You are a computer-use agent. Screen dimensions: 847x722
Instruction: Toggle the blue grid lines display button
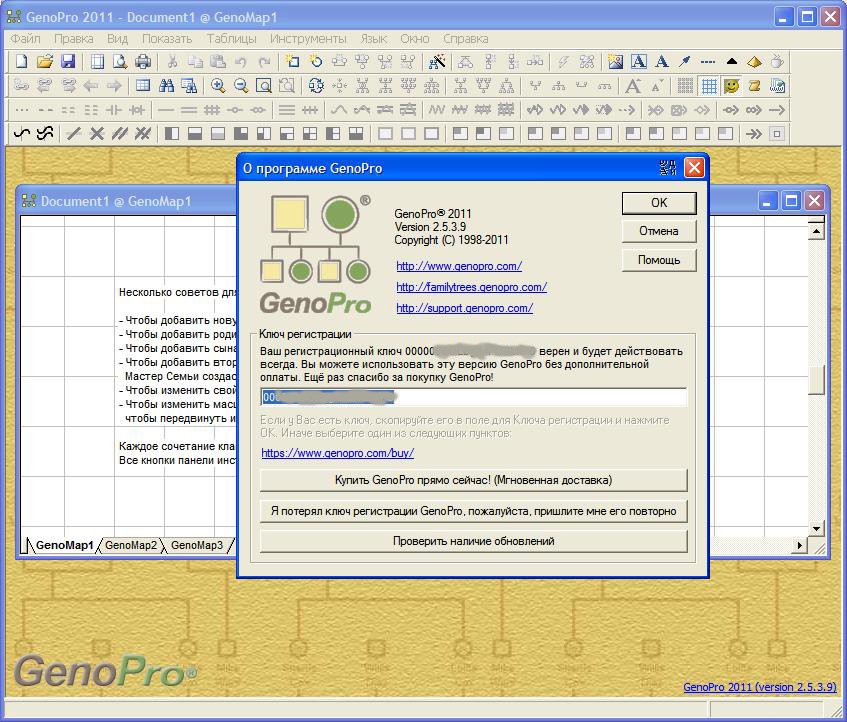(709, 85)
